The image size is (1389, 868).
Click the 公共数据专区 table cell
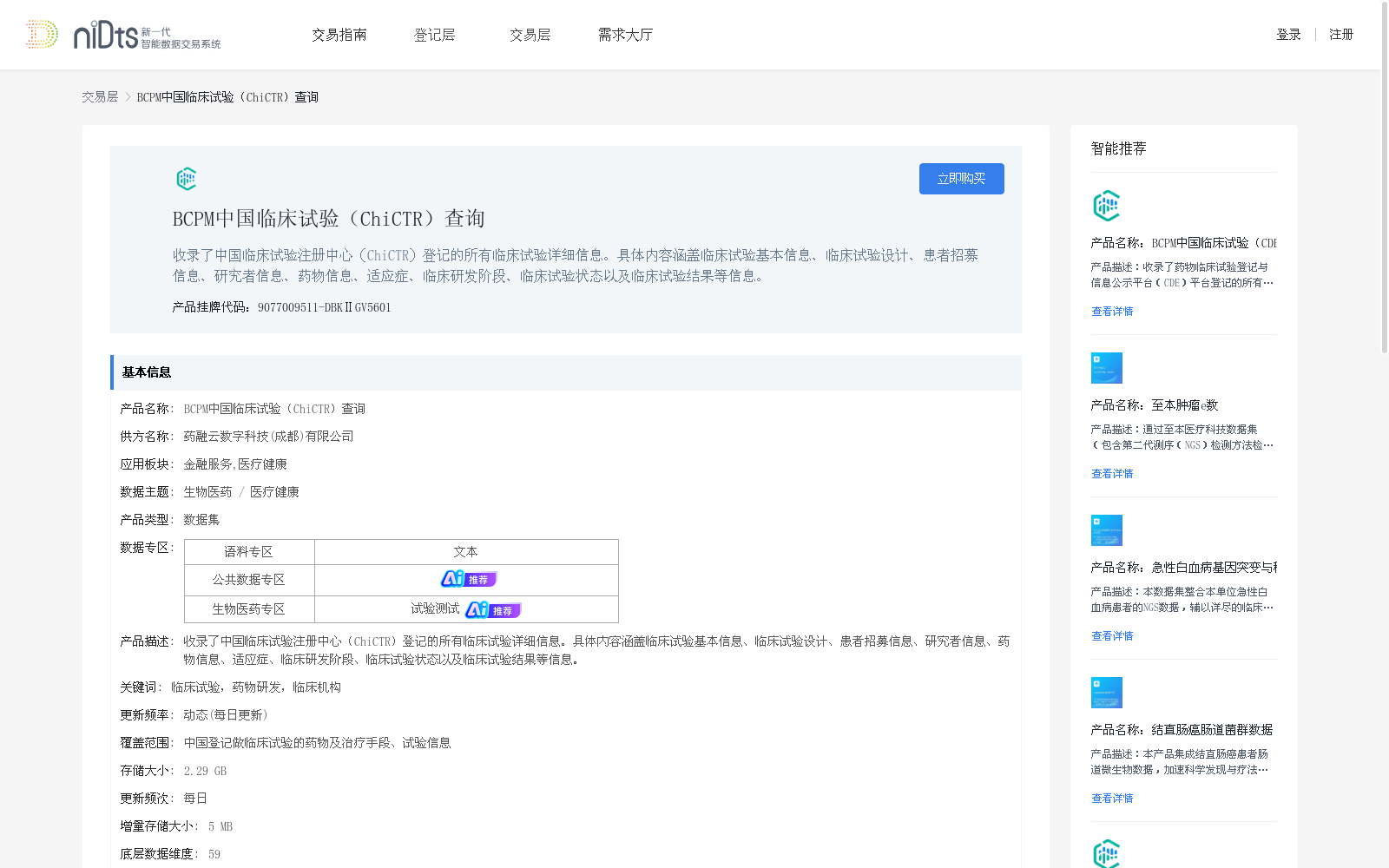[x=249, y=580]
